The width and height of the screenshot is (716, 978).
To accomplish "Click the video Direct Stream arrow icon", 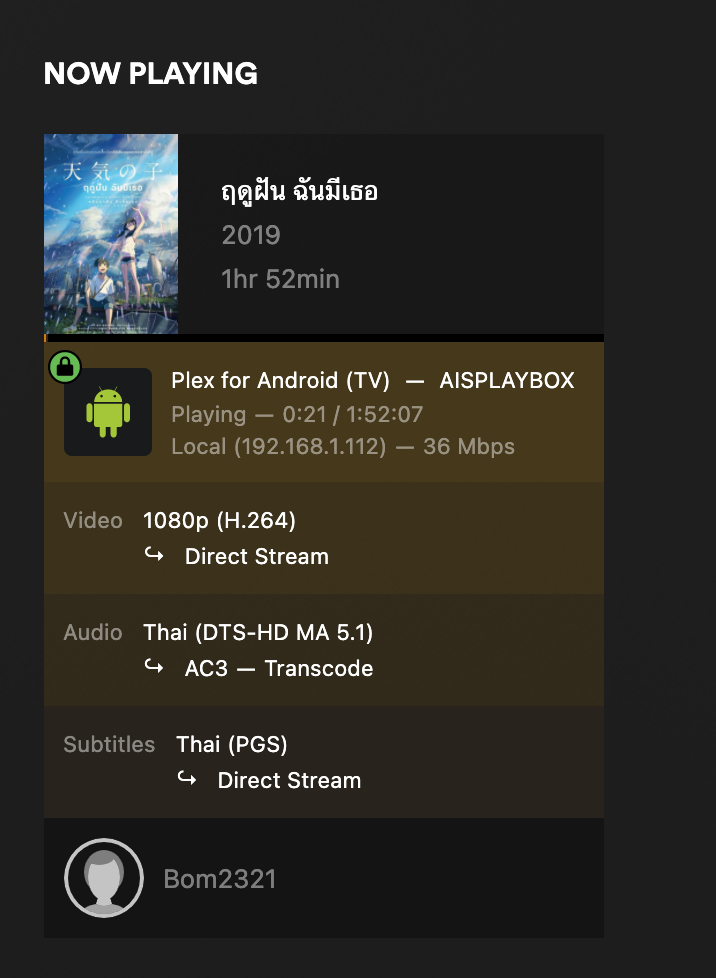I will (x=154, y=555).
